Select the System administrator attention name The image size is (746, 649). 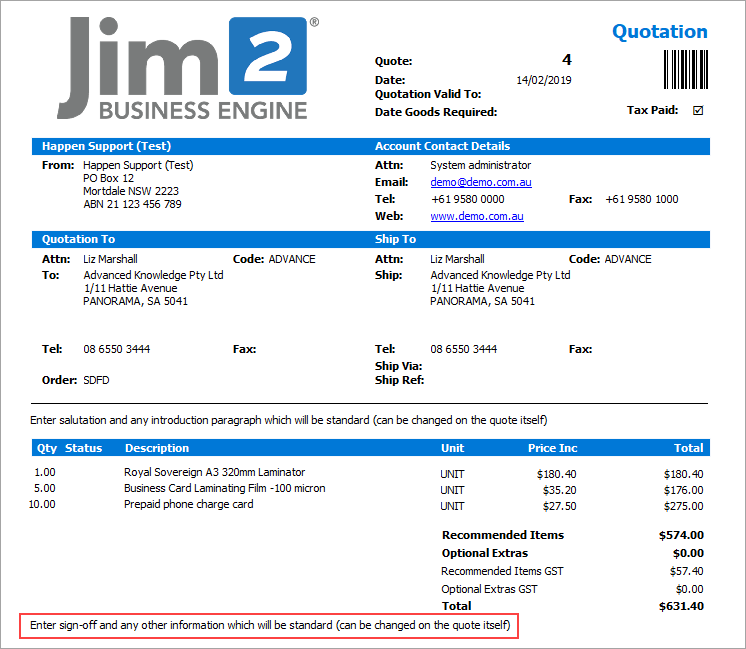click(x=481, y=165)
